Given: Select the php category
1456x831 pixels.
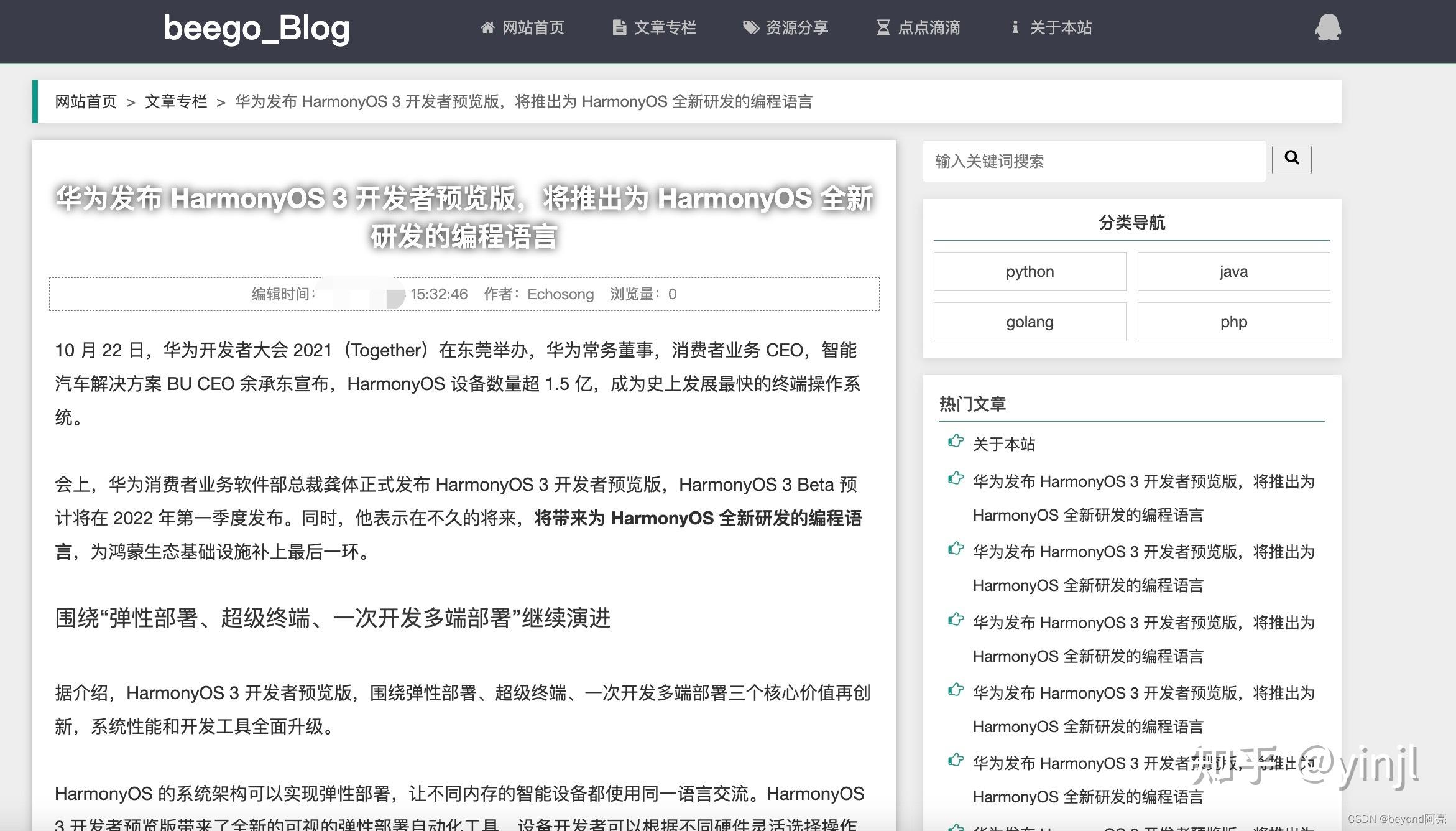Looking at the screenshot, I should coord(1233,322).
